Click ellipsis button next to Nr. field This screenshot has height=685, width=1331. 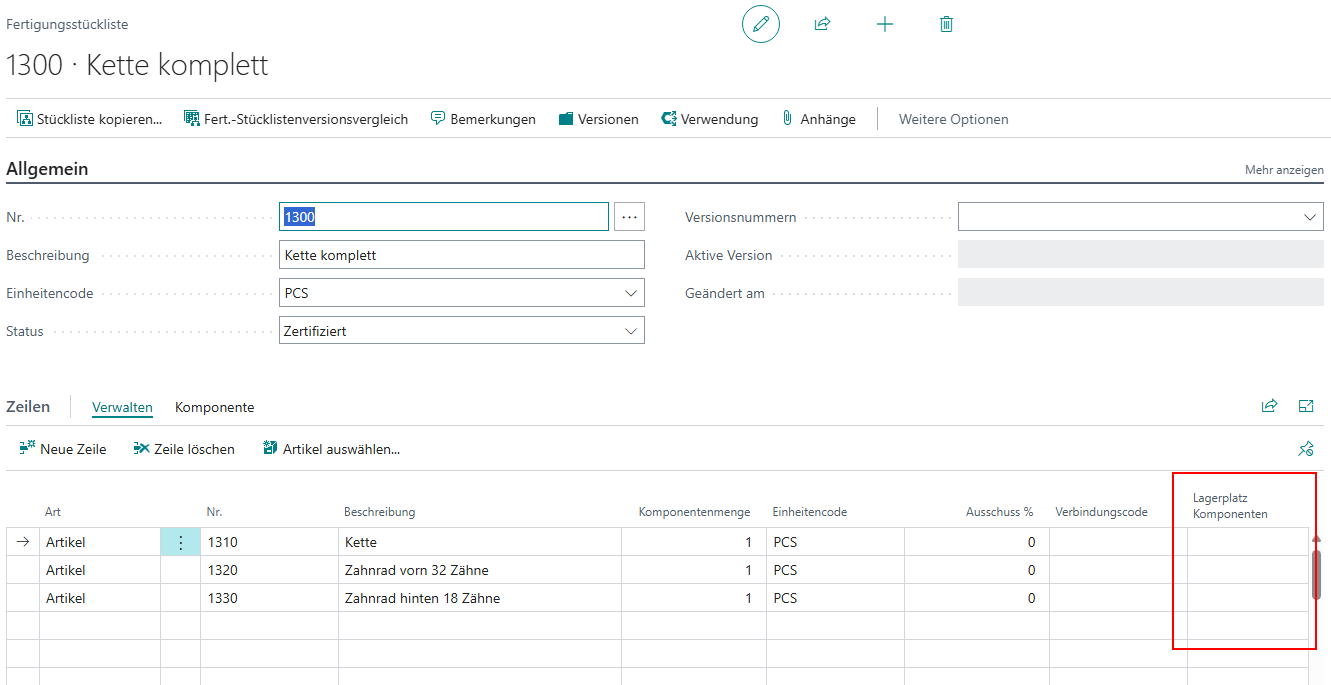tap(629, 217)
